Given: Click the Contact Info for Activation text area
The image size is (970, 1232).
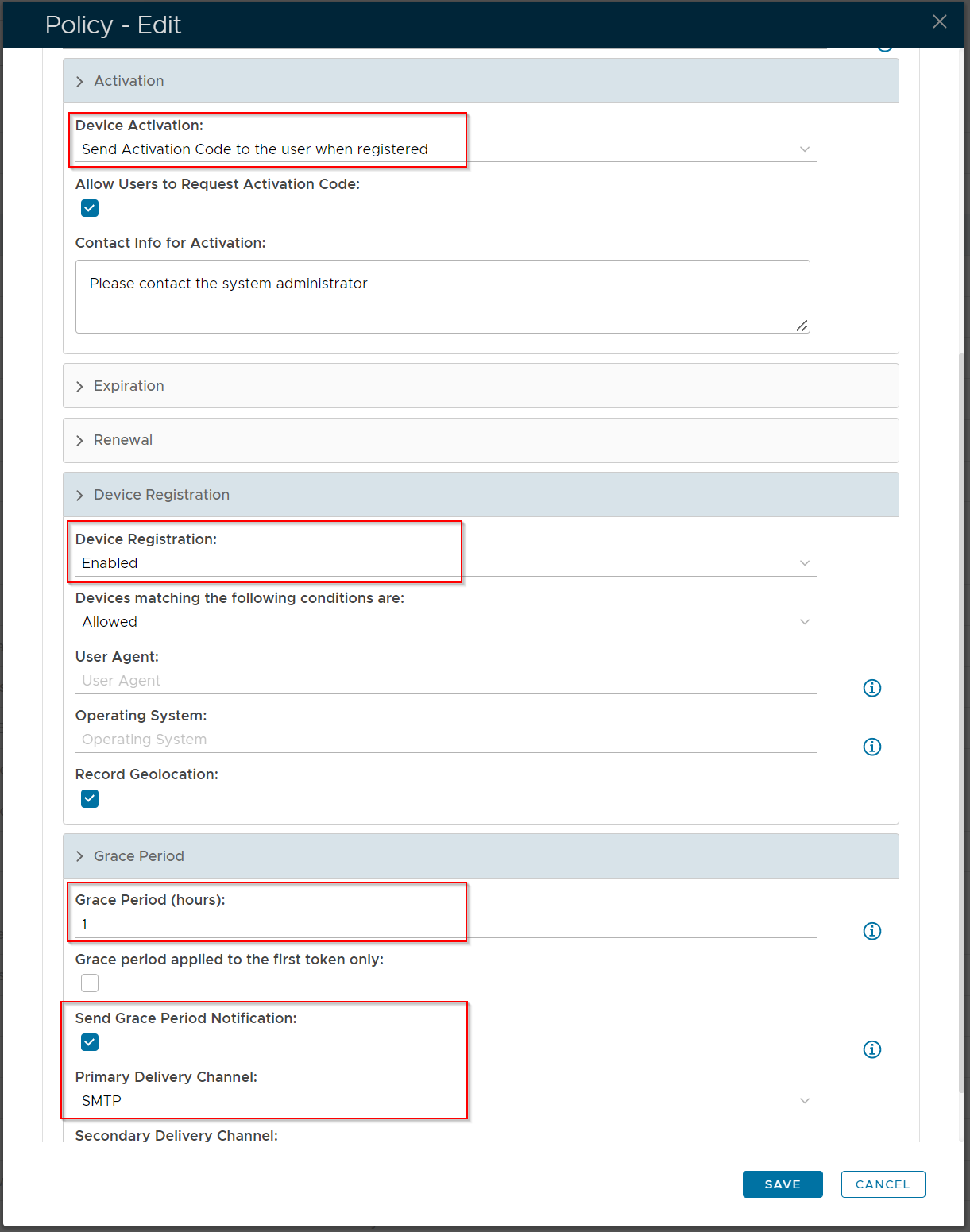Looking at the screenshot, I should tap(442, 296).
